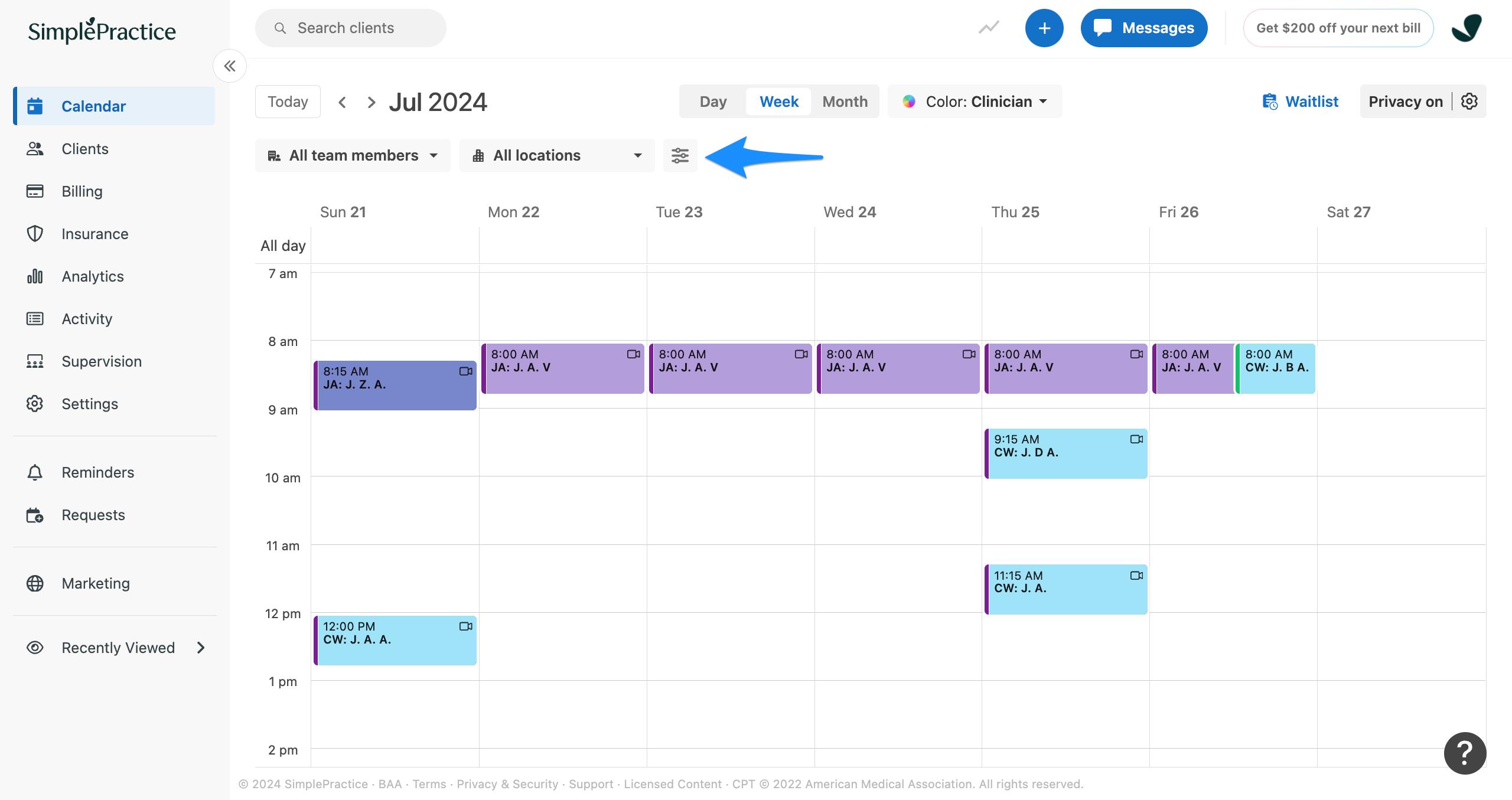Open the Calendar sidebar item
Viewport: 1512px width, 800px height.
[x=115, y=106]
